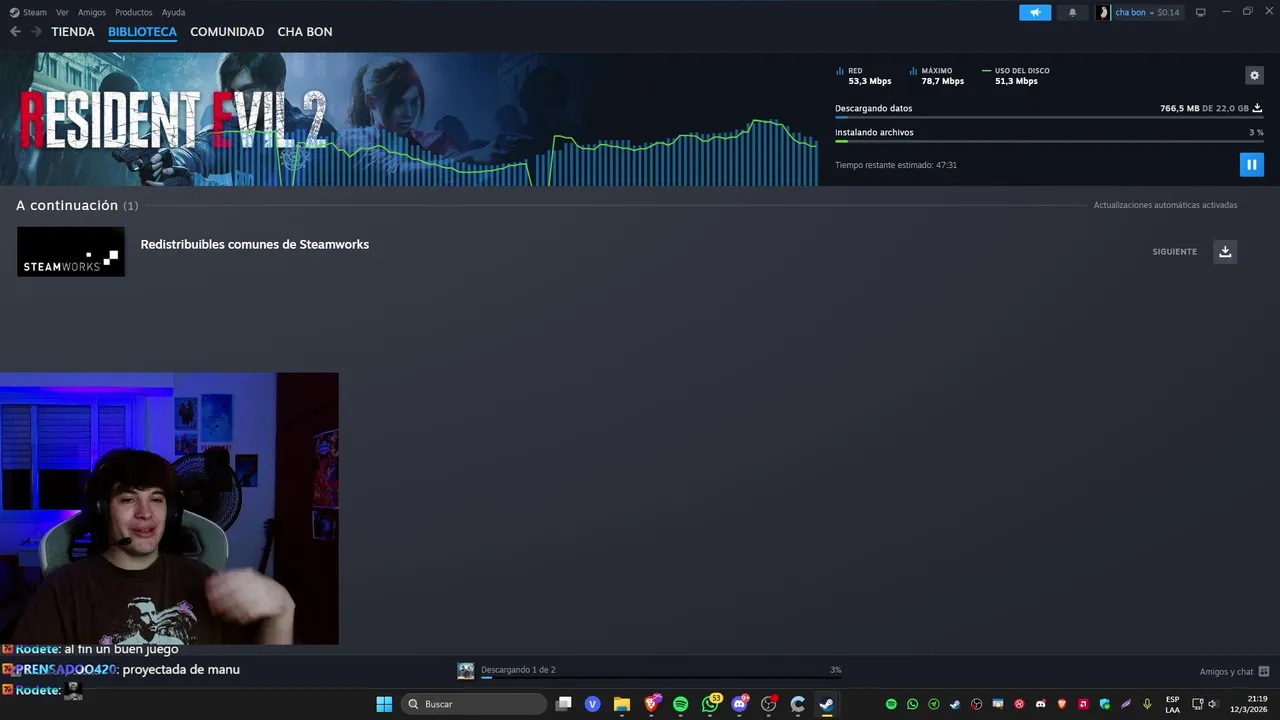Move Steamworks Redistributables to download next

1225,251
